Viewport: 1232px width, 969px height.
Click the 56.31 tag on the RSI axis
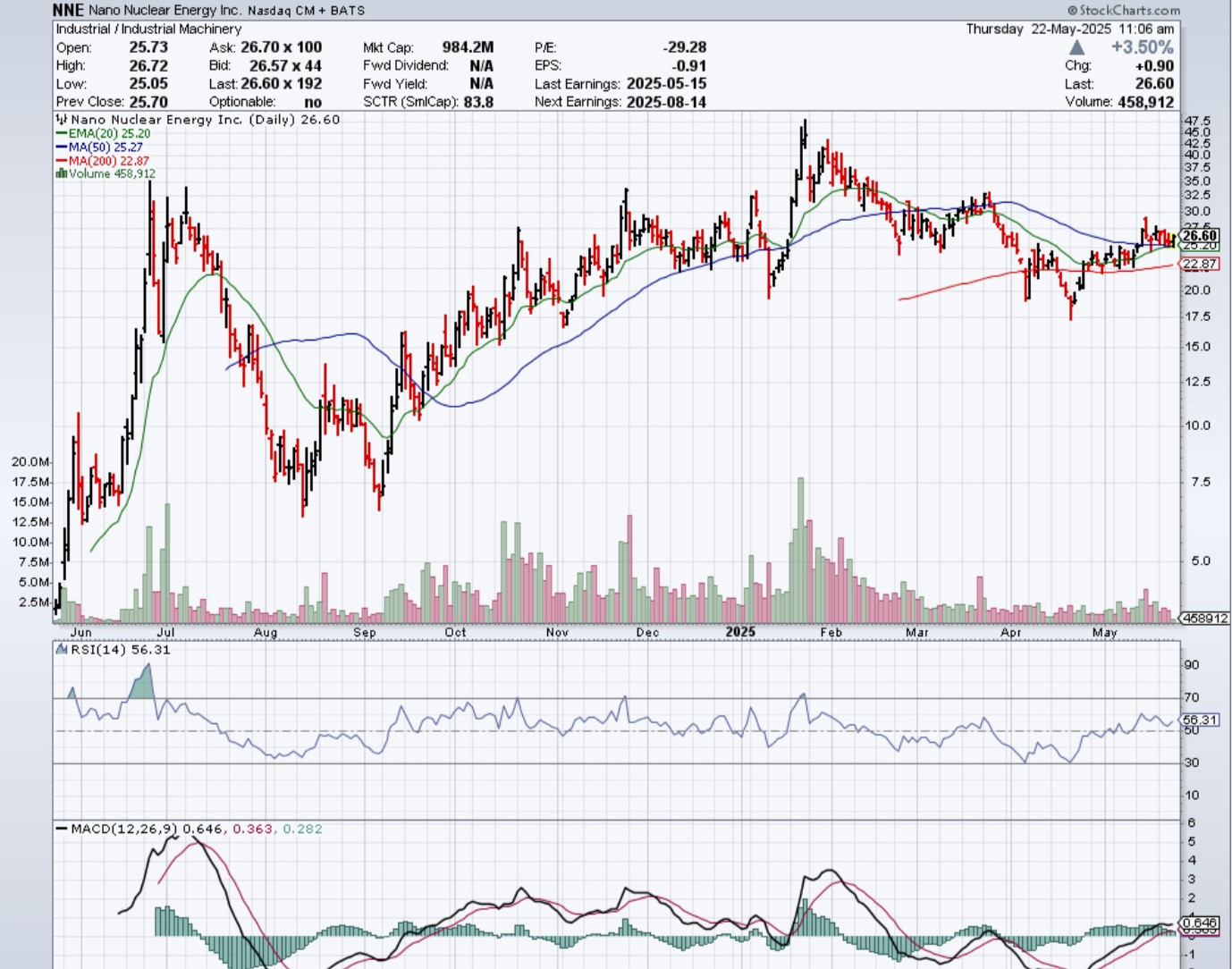click(1200, 720)
